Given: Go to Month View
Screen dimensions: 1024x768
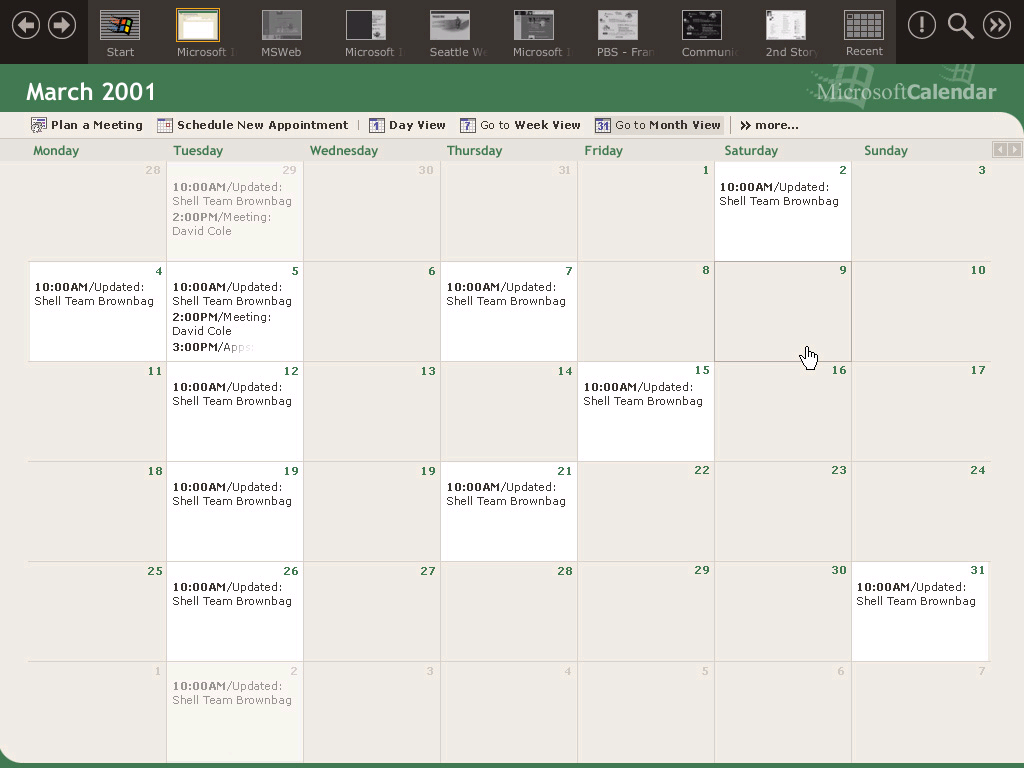Looking at the screenshot, I should pyautogui.click(x=658, y=125).
